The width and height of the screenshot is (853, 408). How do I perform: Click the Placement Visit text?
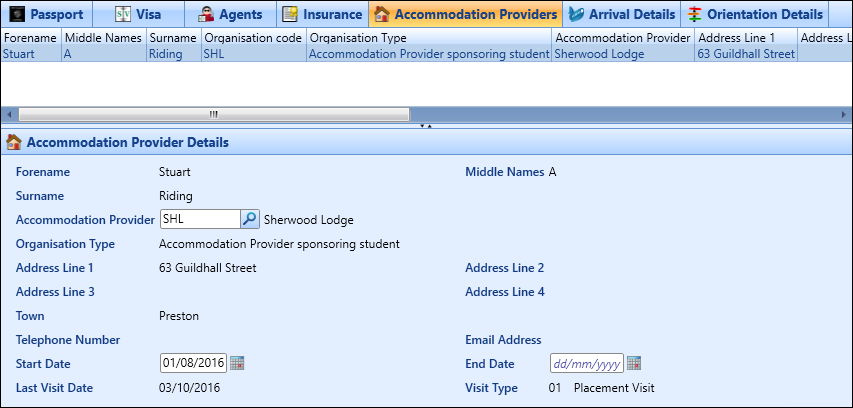[x=614, y=388]
